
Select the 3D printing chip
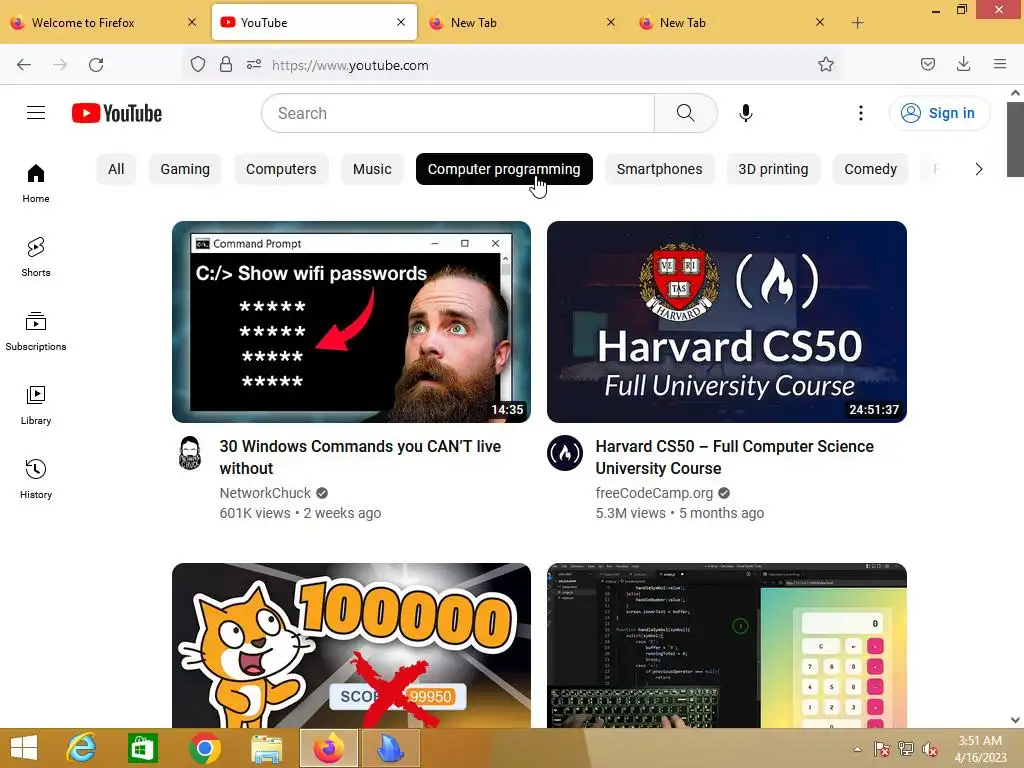click(x=773, y=169)
